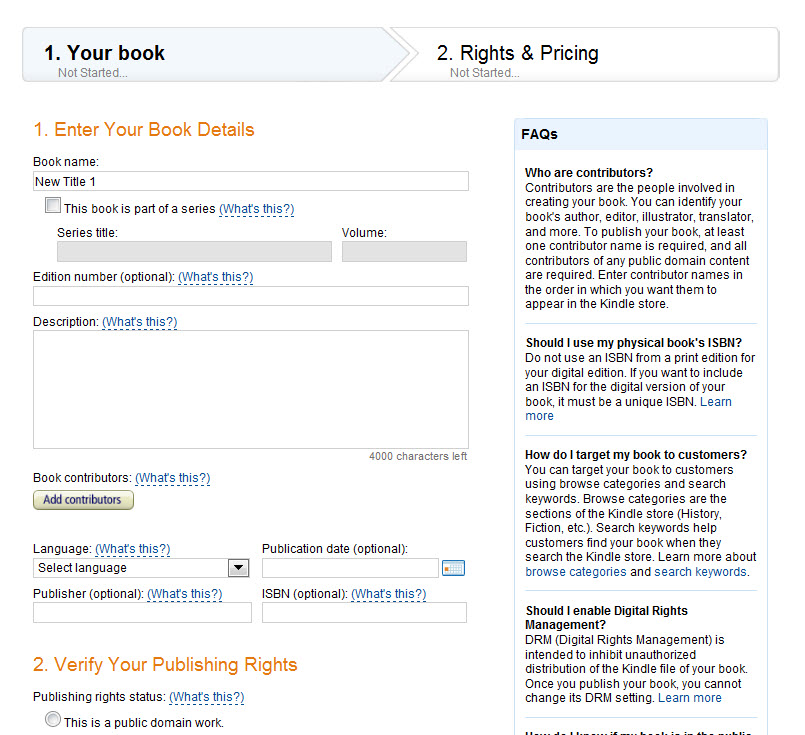The image size is (805, 735).
Task: Select 'This is a public domain work' radio
Action: 53,719
